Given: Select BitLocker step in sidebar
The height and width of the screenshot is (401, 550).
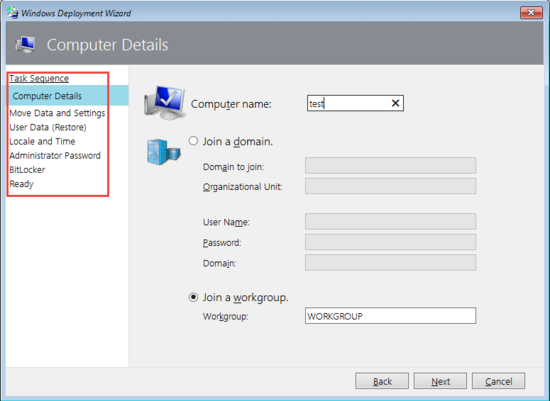Looking at the screenshot, I should pos(27,169).
